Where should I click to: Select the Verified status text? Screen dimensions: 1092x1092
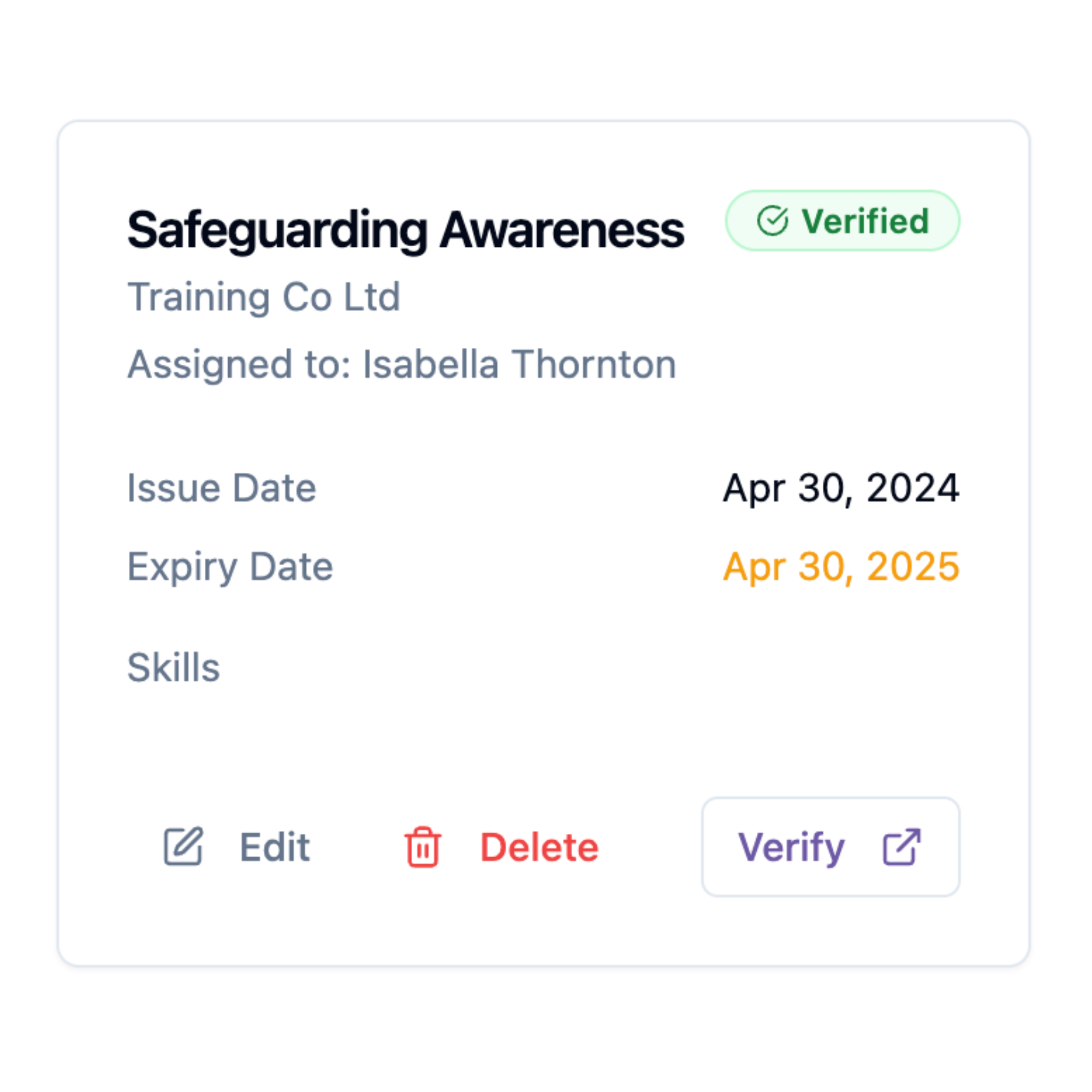point(865,221)
